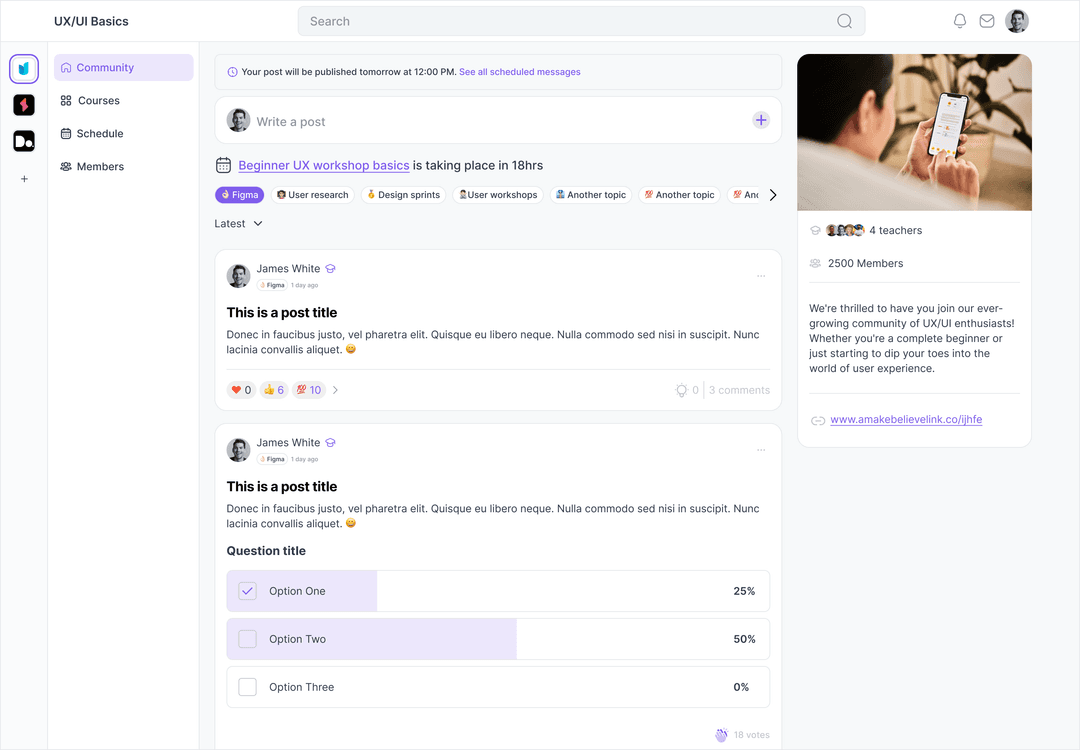Select the second Another topic chip
This screenshot has height=750, width=1080.
click(x=680, y=195)
